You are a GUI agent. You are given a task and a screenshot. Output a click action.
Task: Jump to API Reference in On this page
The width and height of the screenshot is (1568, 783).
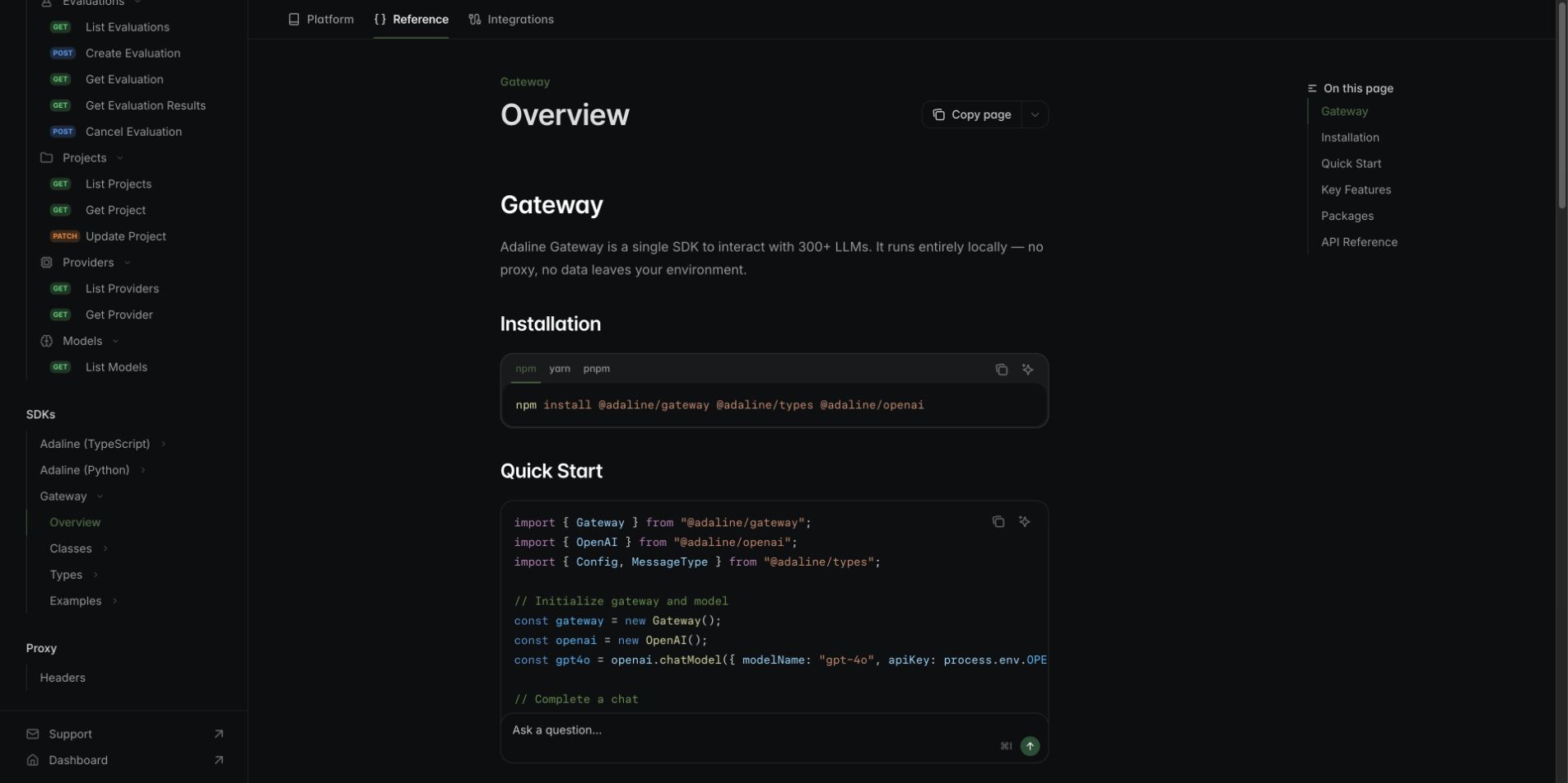1359,243
